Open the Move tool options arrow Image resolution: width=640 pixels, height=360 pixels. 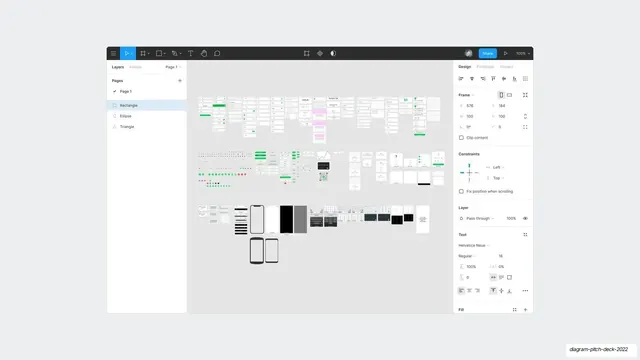tap(132, 53)
